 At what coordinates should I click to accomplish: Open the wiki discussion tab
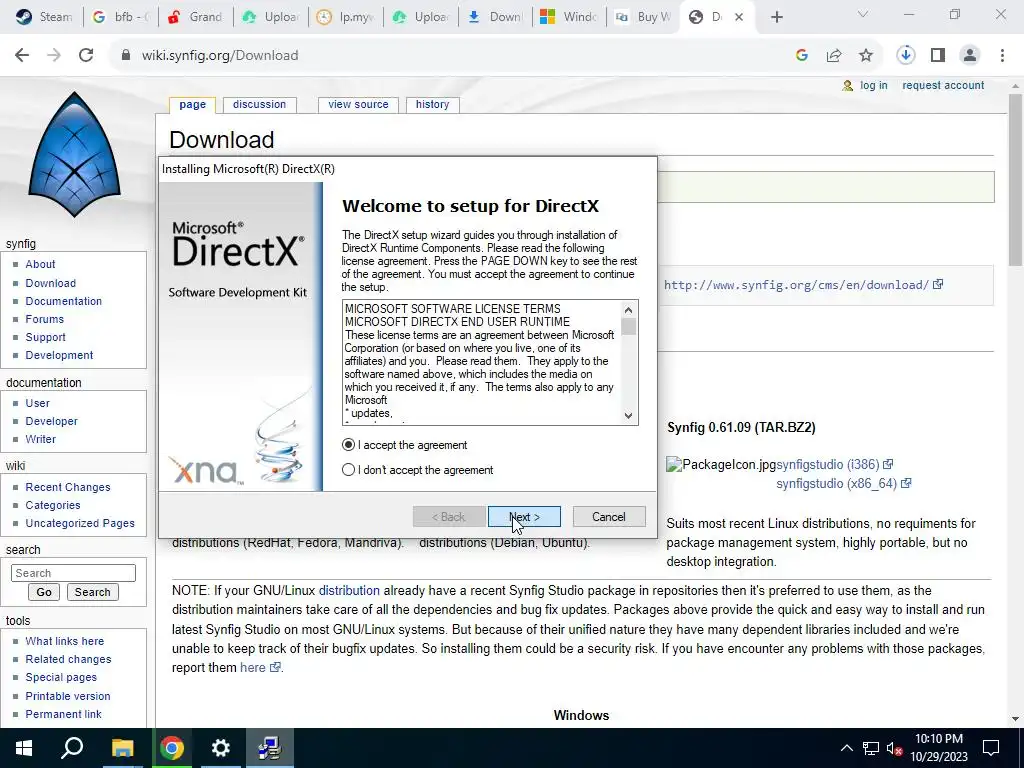[x=259, y=104]
